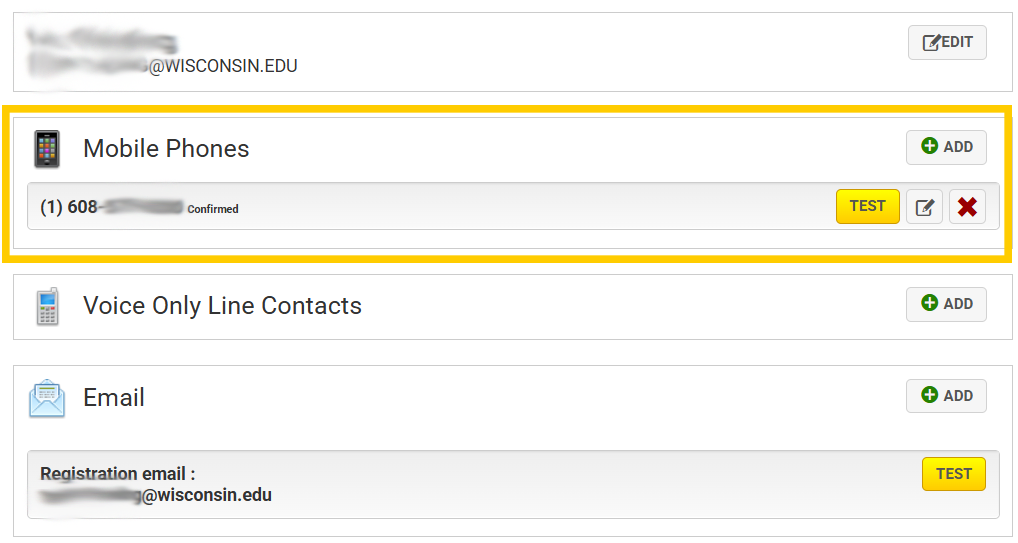Click the (1) 608 mobile phone number
The image size is (1018, 543).
pos(111,208)
